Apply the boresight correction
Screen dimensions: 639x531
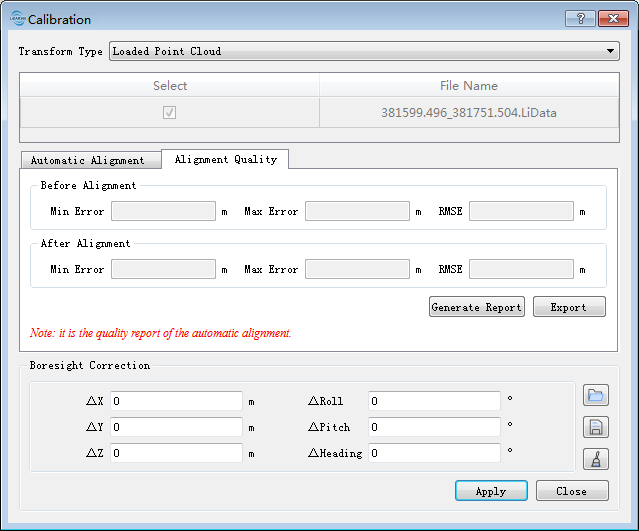(x=491, y=491)
